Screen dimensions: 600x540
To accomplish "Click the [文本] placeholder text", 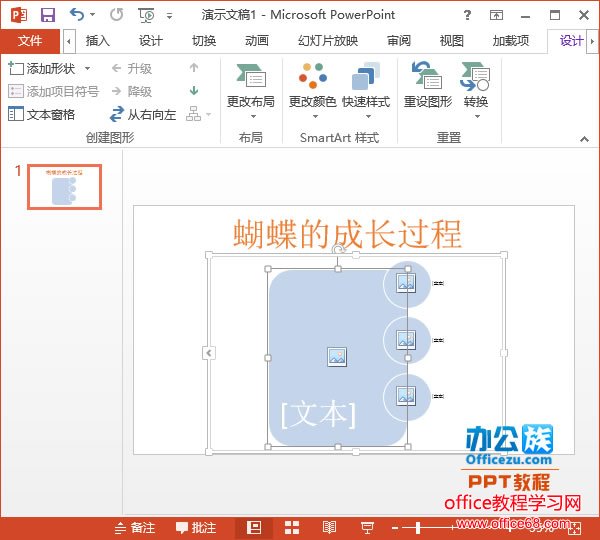I will 318,414.
